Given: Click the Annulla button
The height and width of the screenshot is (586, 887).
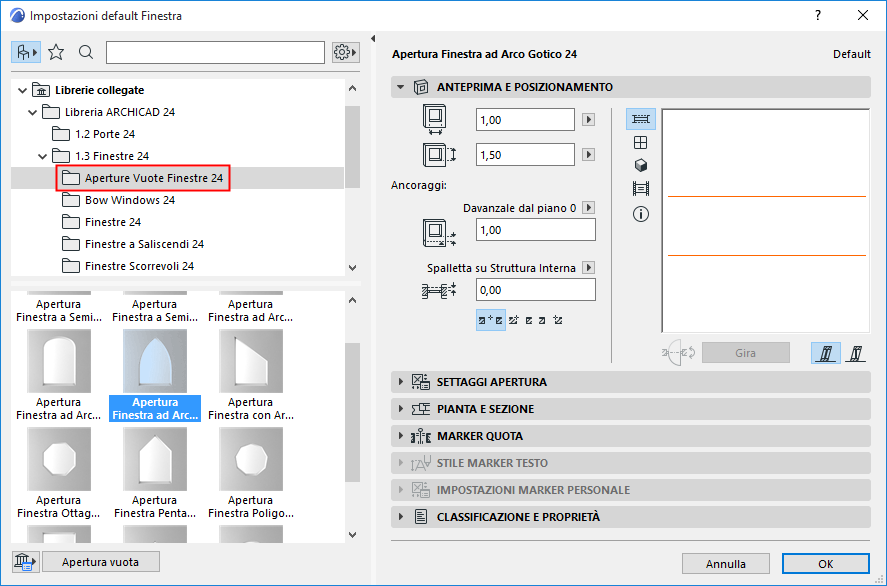Looking at the screenshot, I should [x=726, y=564].
